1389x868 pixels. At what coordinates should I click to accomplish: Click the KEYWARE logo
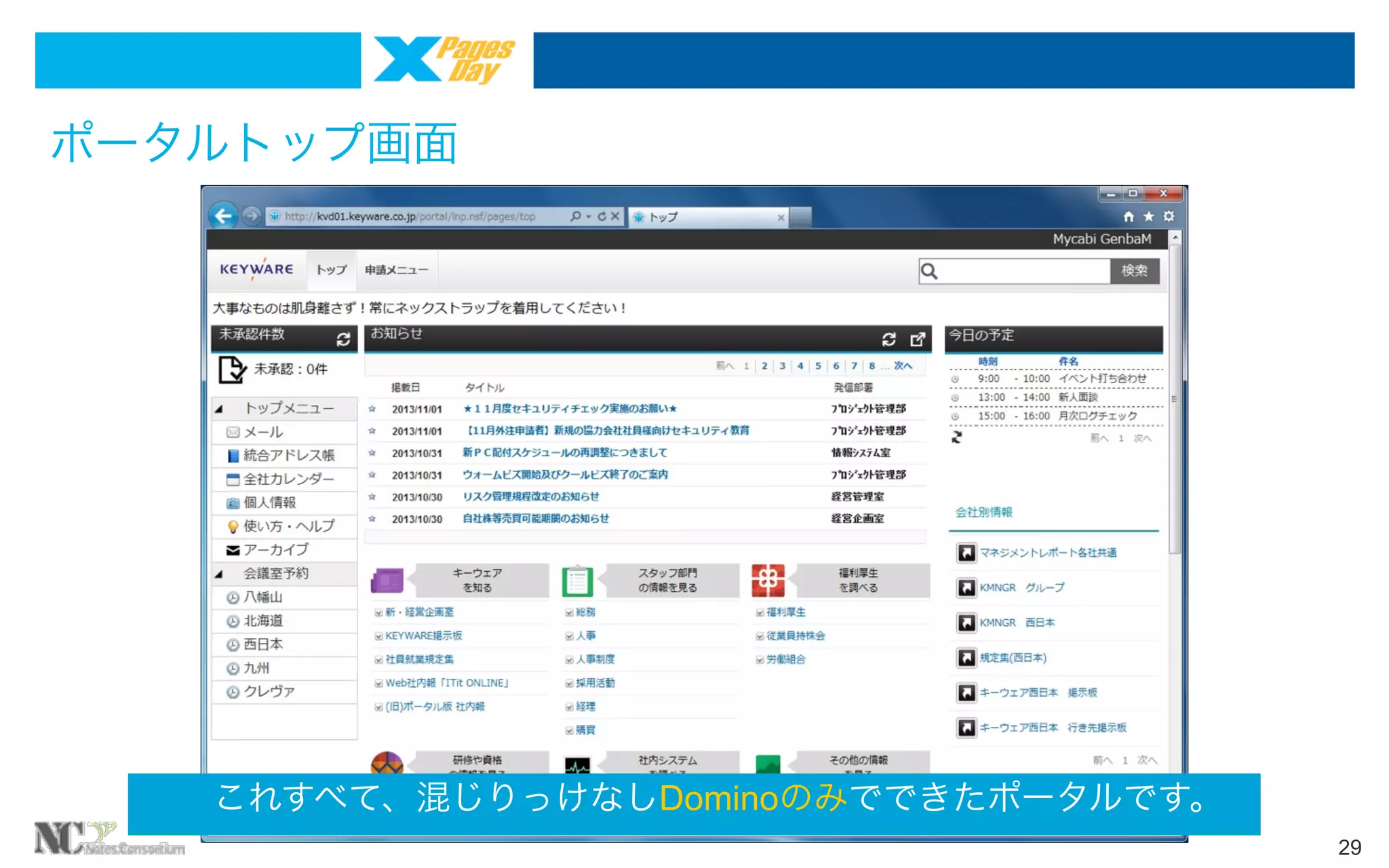click(256, 269)
